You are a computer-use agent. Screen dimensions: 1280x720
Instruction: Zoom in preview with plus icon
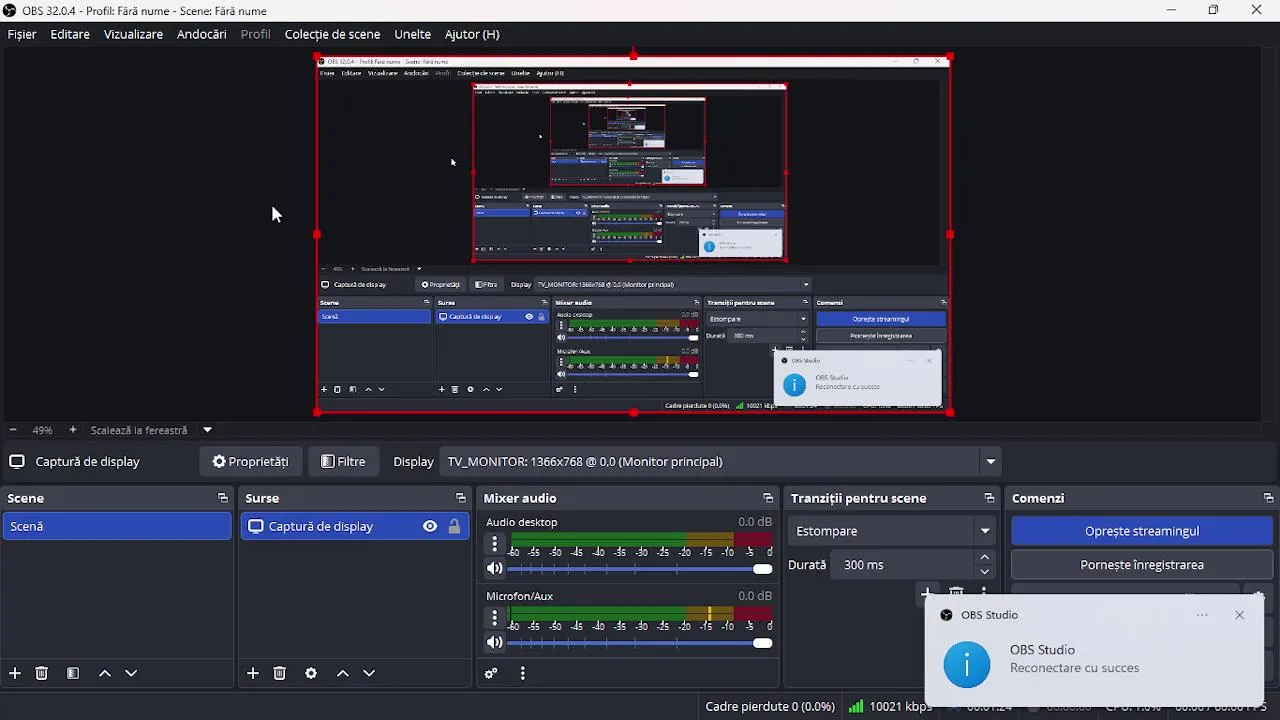pos(72,430)
